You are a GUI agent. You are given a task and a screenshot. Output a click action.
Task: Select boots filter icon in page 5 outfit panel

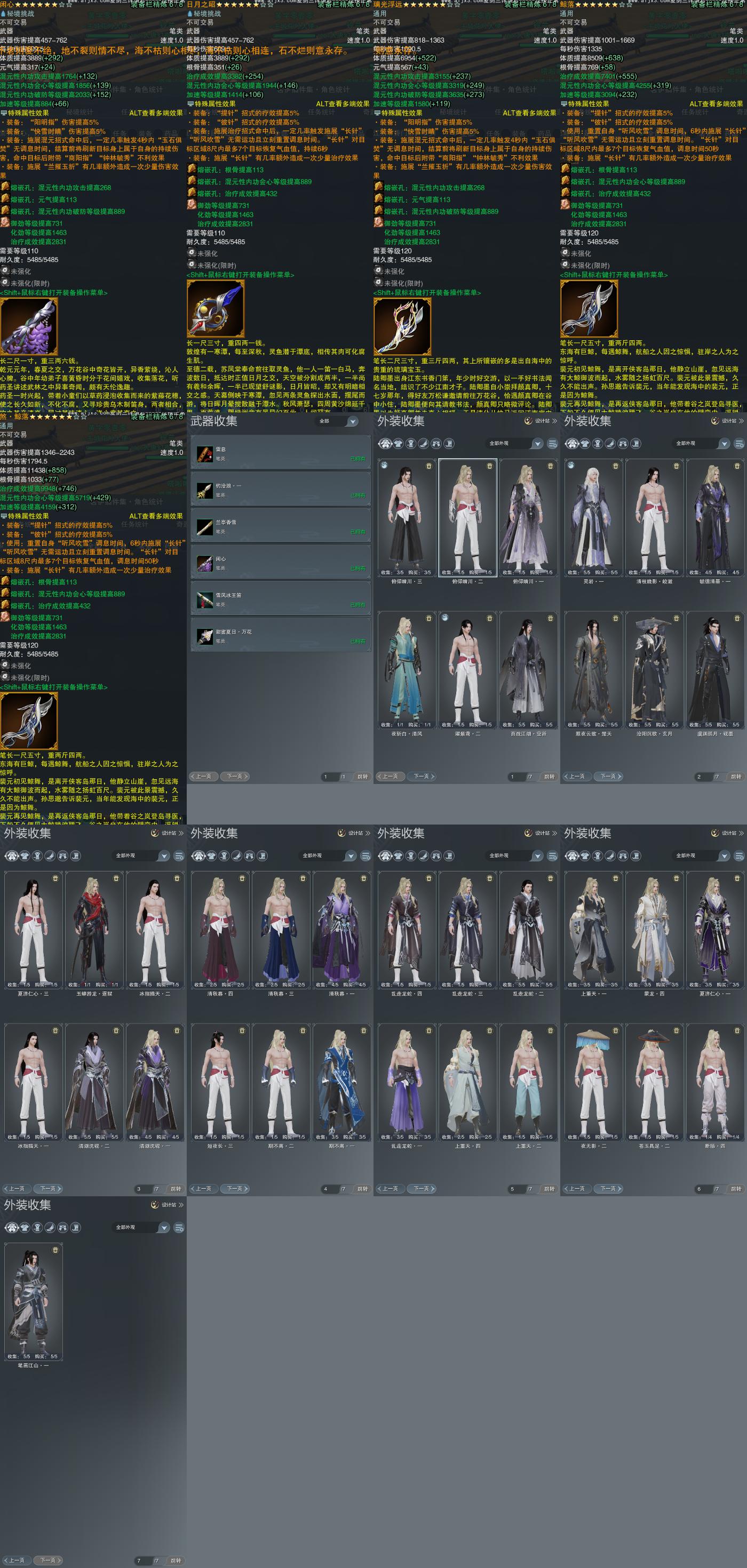(449, 856)
